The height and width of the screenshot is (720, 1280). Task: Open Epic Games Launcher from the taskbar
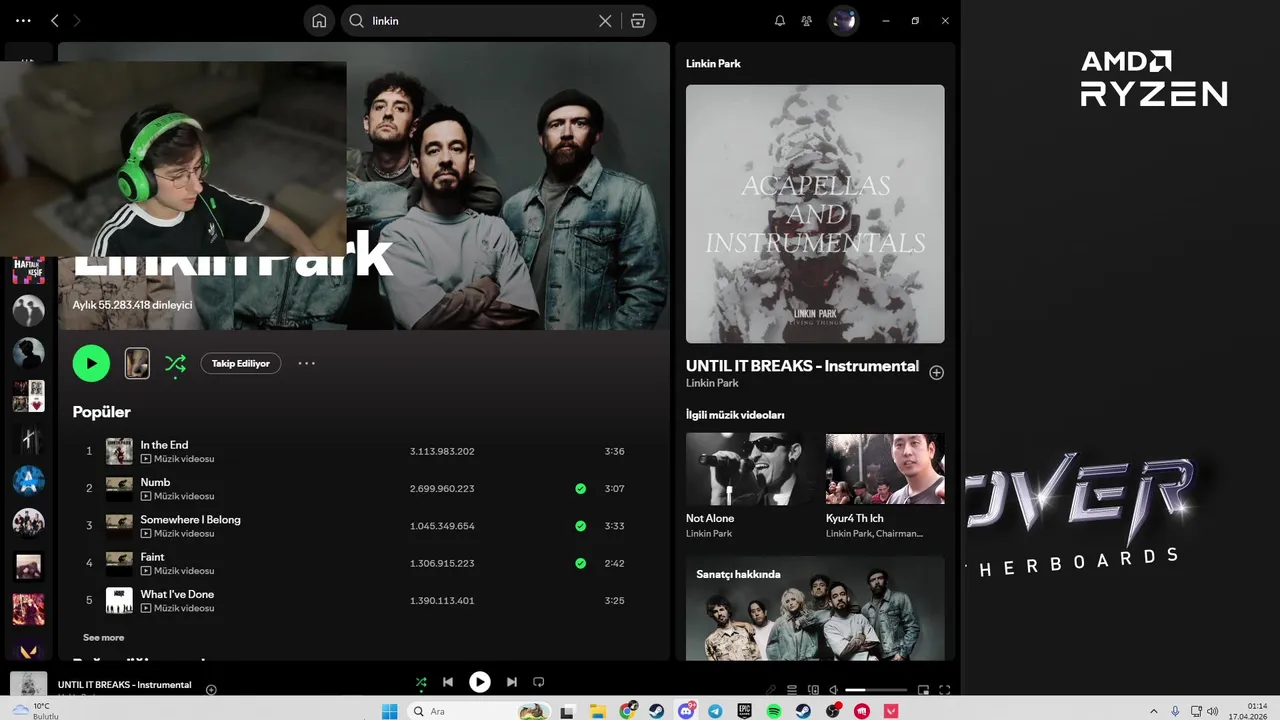[x=744, y=711]
